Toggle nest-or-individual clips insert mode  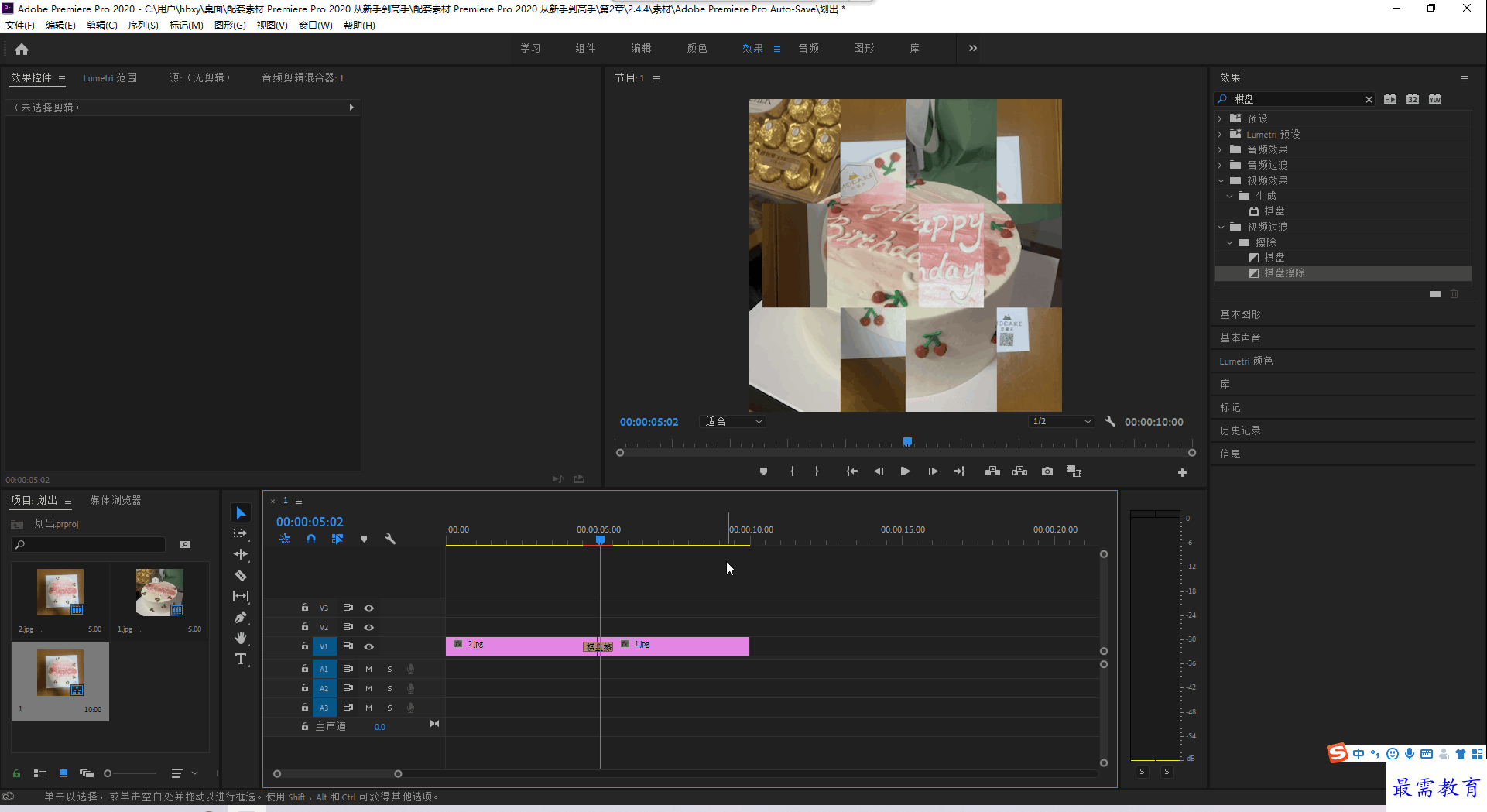[285, 539]
